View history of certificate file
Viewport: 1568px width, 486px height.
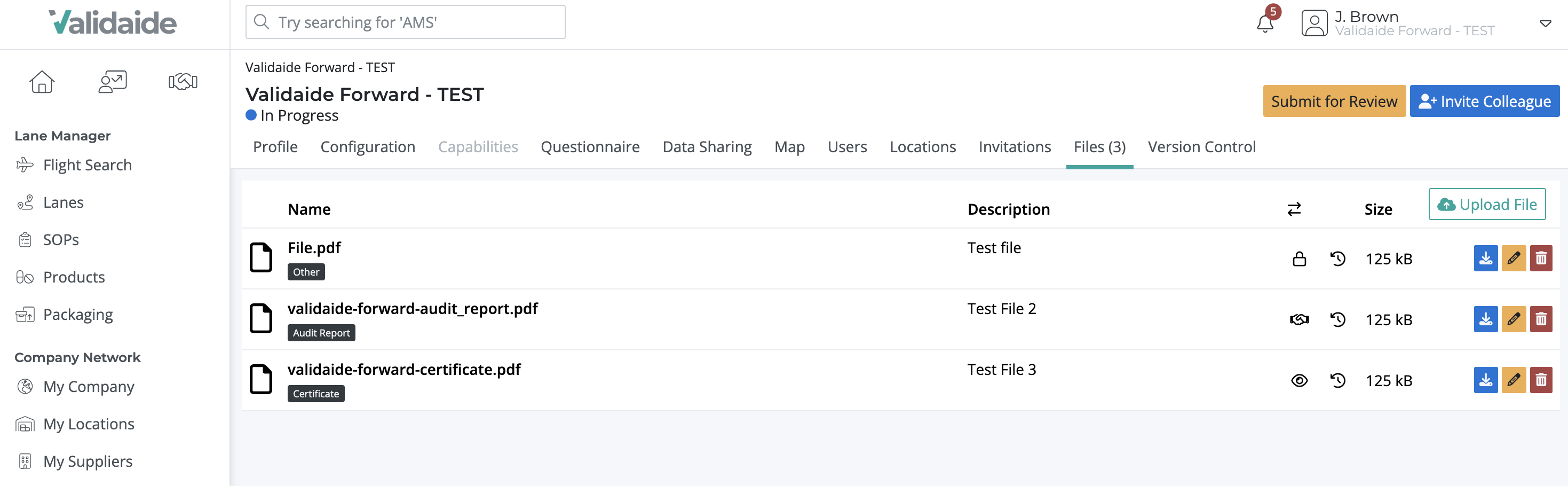pyautogui.click(x=1337, y=381)
